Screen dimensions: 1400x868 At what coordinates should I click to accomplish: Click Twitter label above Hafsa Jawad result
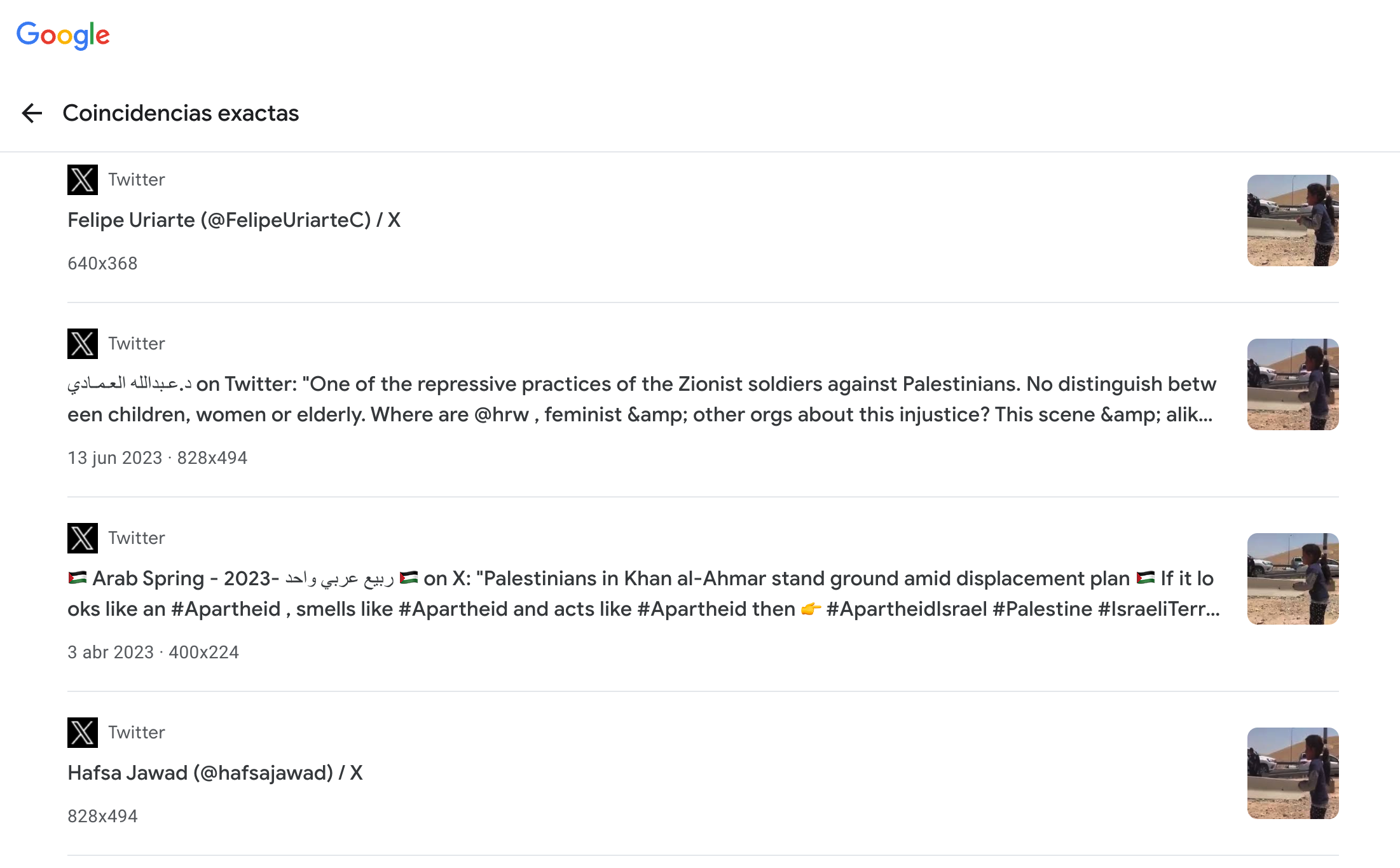click(x=136, y=733)
